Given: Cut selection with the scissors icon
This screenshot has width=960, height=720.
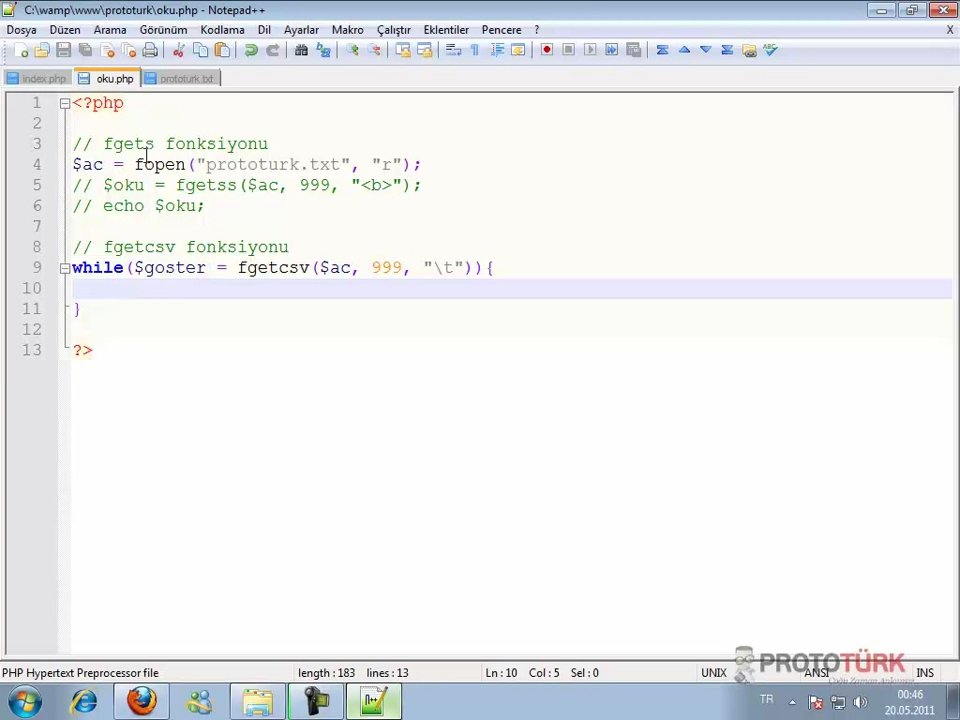Looking at the screenshot, I should coord(178,51).
